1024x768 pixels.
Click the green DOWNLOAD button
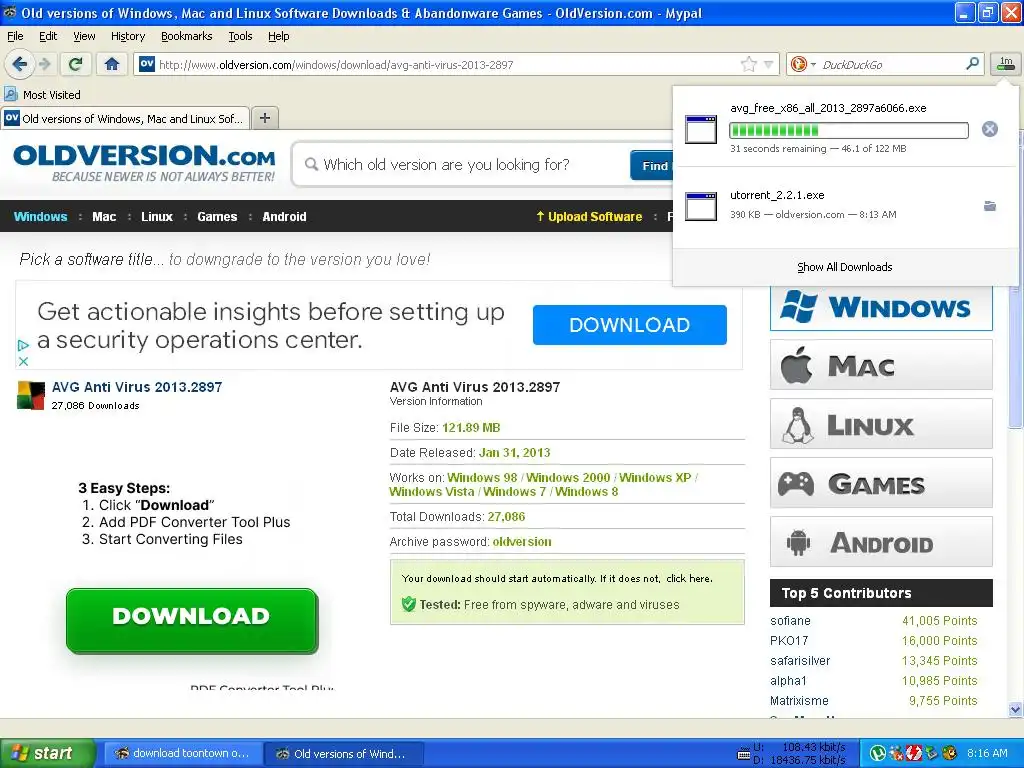pyautogui.click(x=192, y=619)
